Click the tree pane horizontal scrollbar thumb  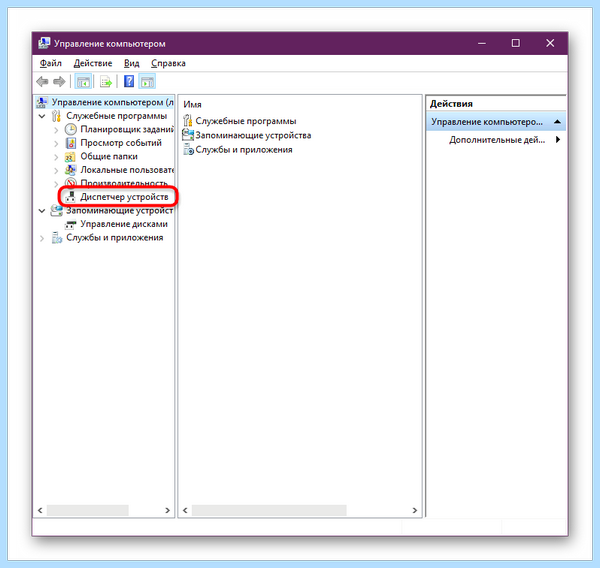pyautogui.click(x=88, y=510)
